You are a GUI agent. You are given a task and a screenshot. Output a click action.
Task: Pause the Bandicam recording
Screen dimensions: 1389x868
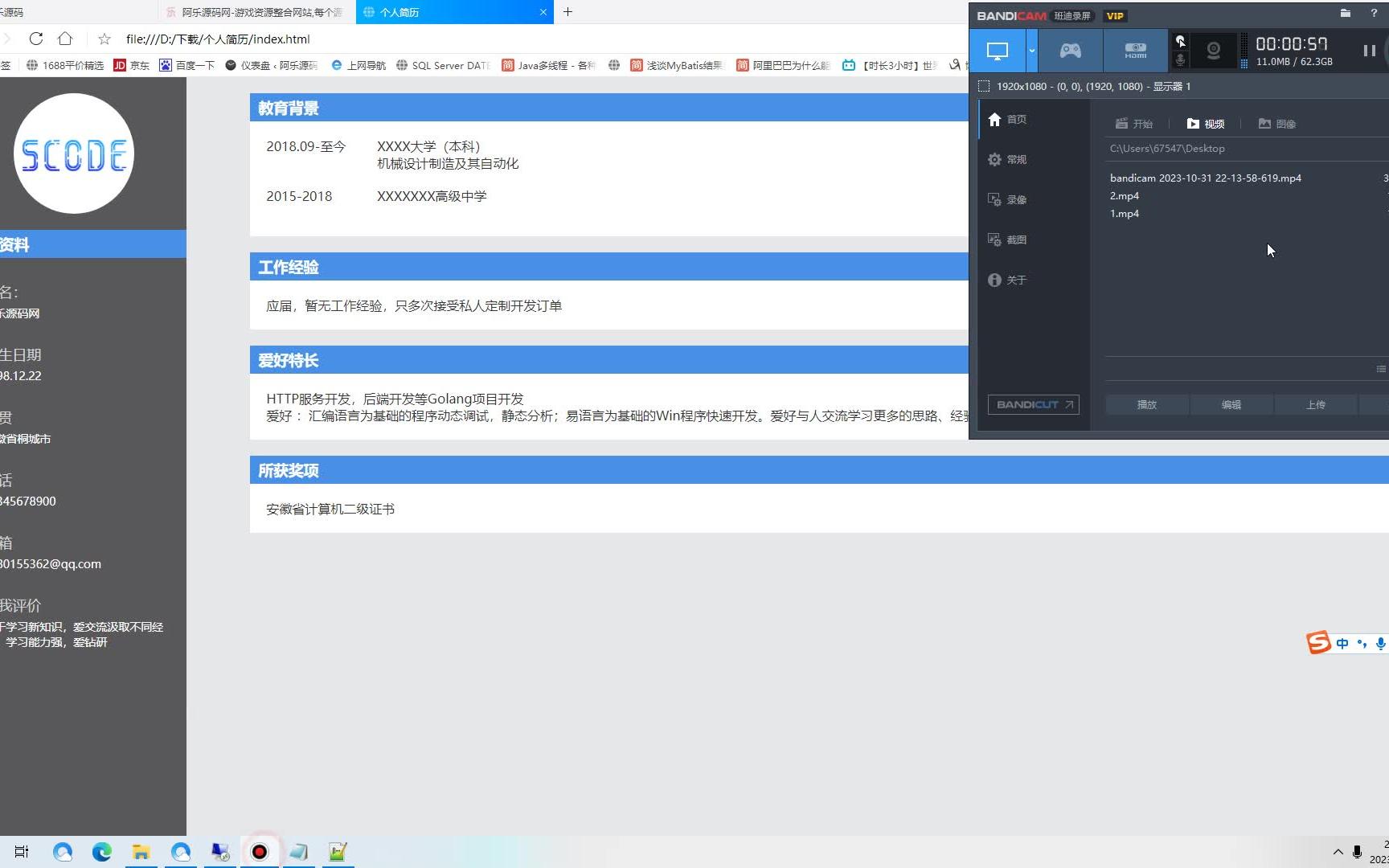point(1369,51)
